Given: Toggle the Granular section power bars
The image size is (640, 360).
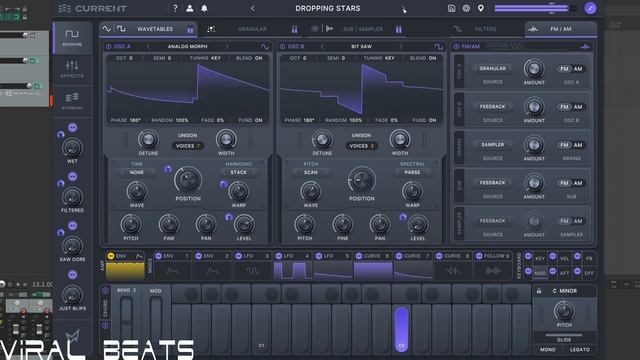Looking at the screenshot, I should (x=294, y=29).
